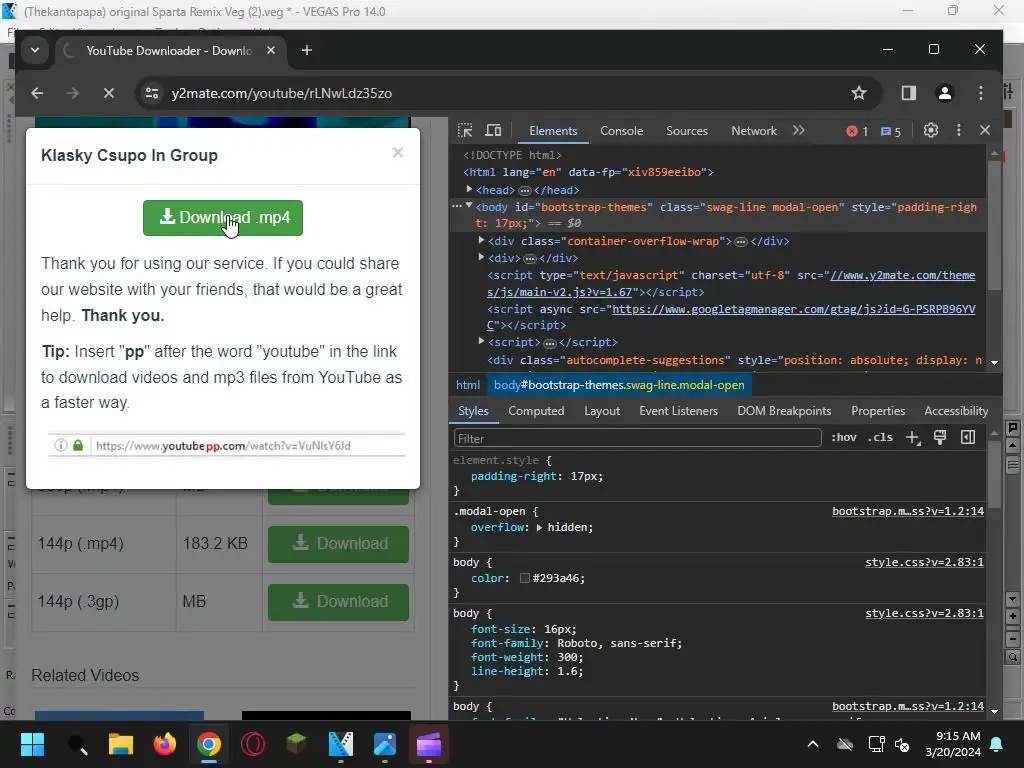Image resolution: width=1024 pixels, height=768 pixels.
Task: Expand the head element node
Action: (x=469, y=189)
